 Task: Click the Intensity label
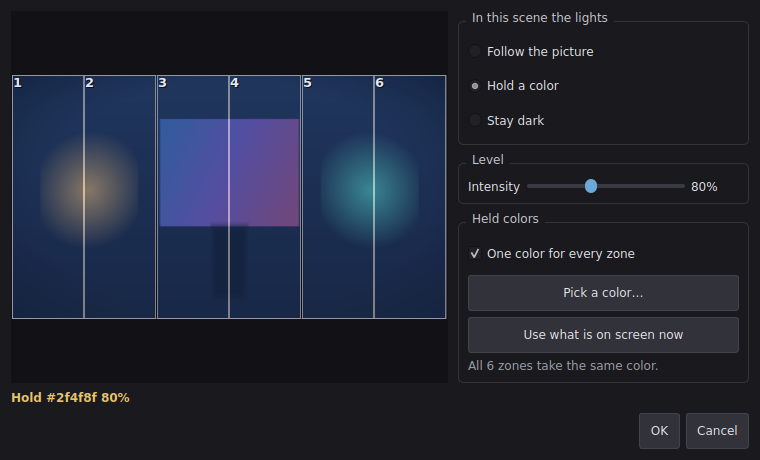(x=493, y=187)
